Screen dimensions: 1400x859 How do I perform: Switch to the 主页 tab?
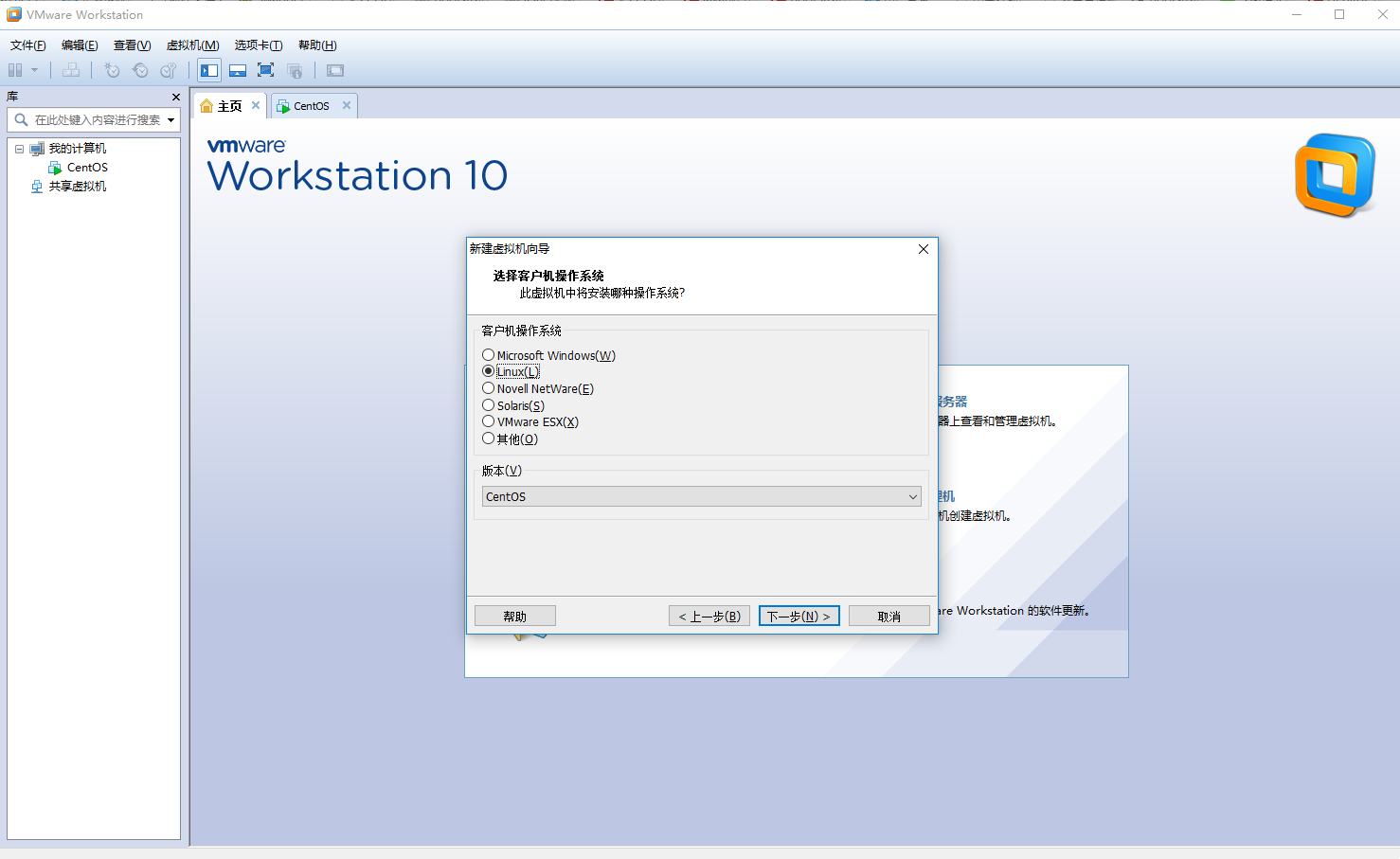click(x=230, y=106)
